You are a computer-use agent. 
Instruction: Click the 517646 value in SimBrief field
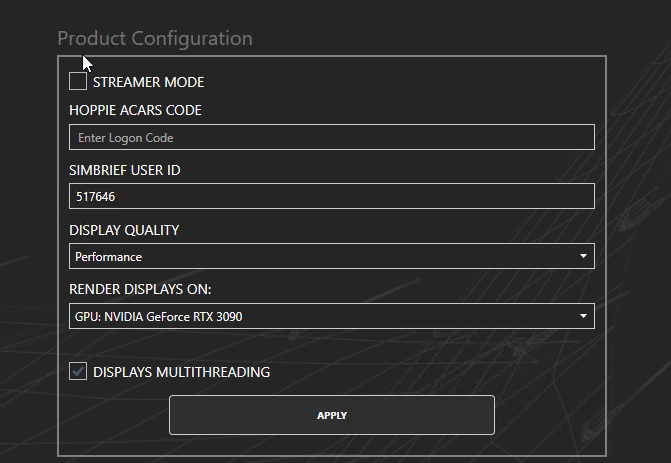coord(95,197)
